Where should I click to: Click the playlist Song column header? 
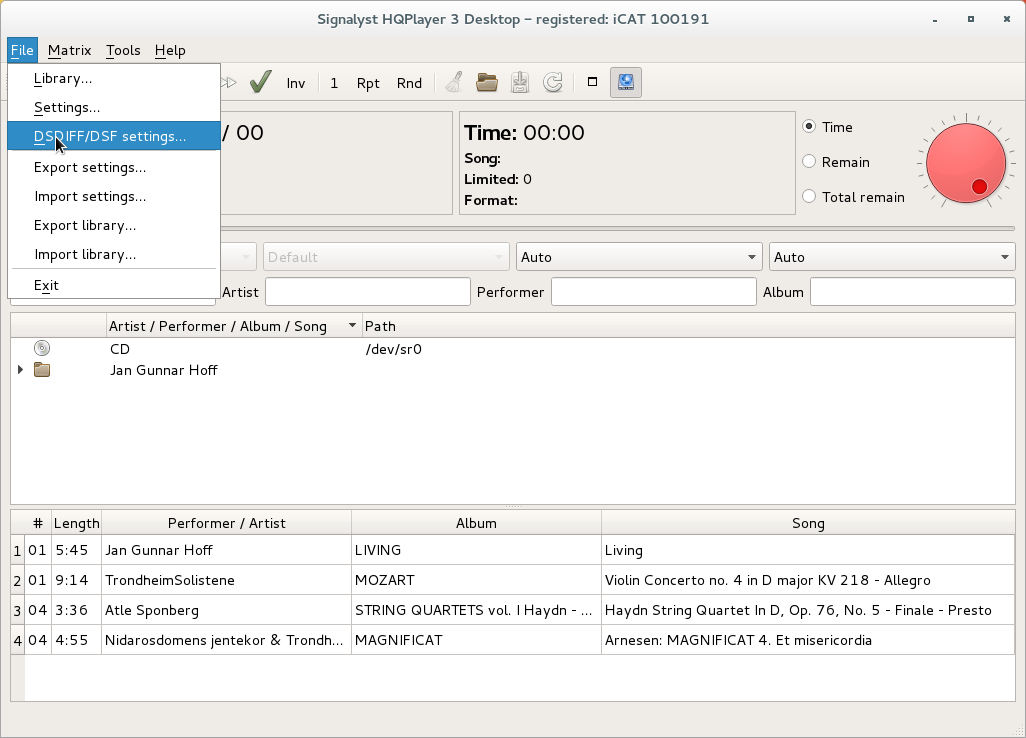[x=808, y=523]
